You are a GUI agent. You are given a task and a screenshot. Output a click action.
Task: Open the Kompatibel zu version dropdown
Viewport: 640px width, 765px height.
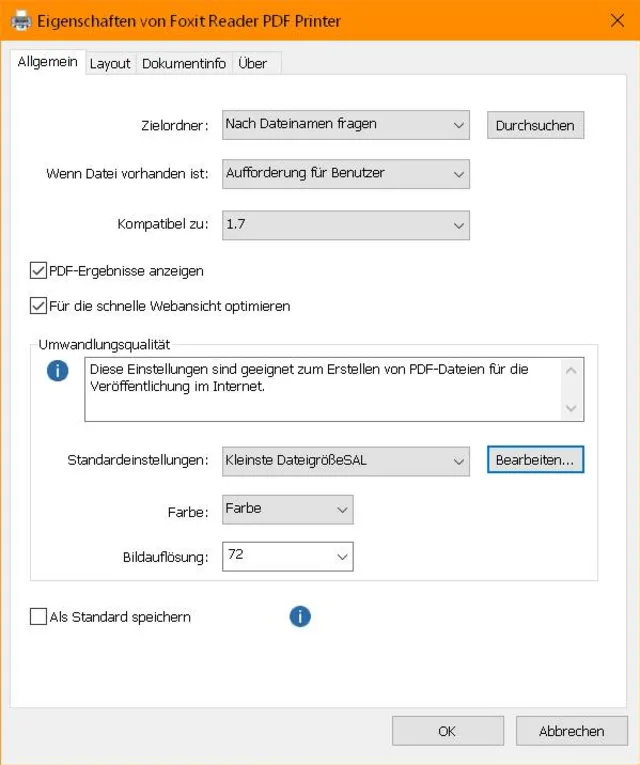pos(345,225)
